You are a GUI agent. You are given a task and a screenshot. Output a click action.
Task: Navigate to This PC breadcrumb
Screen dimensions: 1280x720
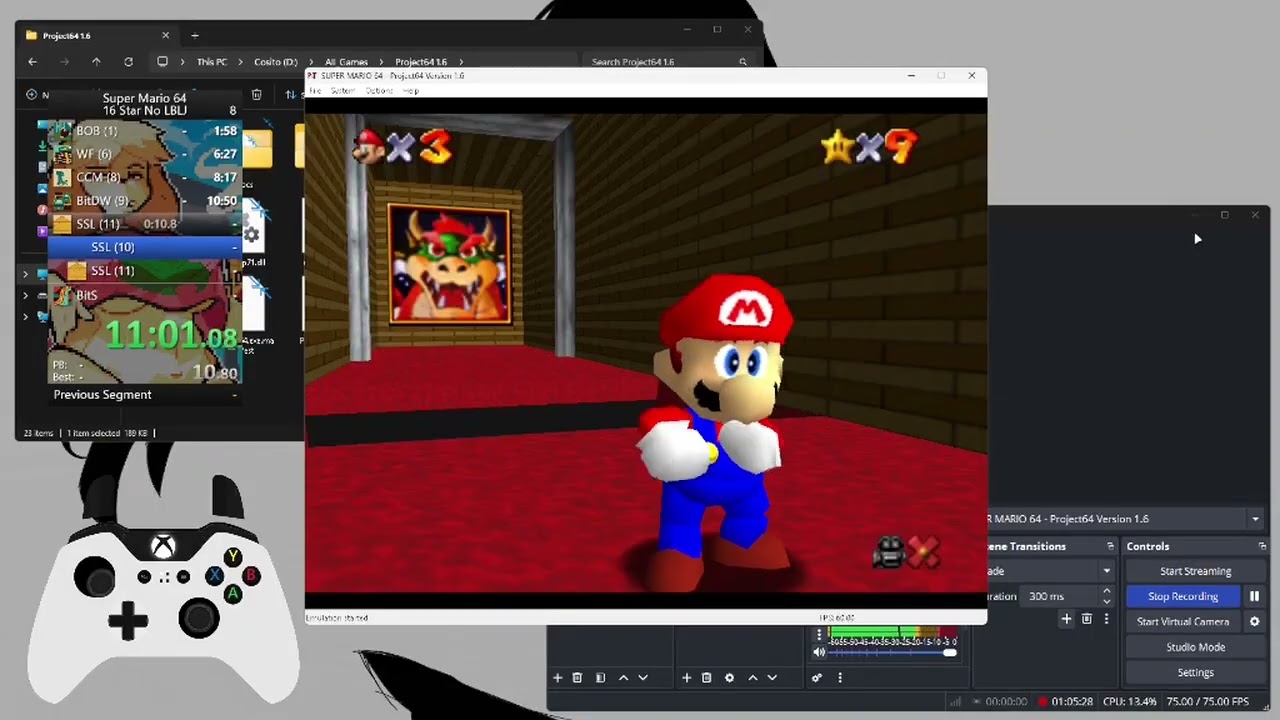point(212,62)
